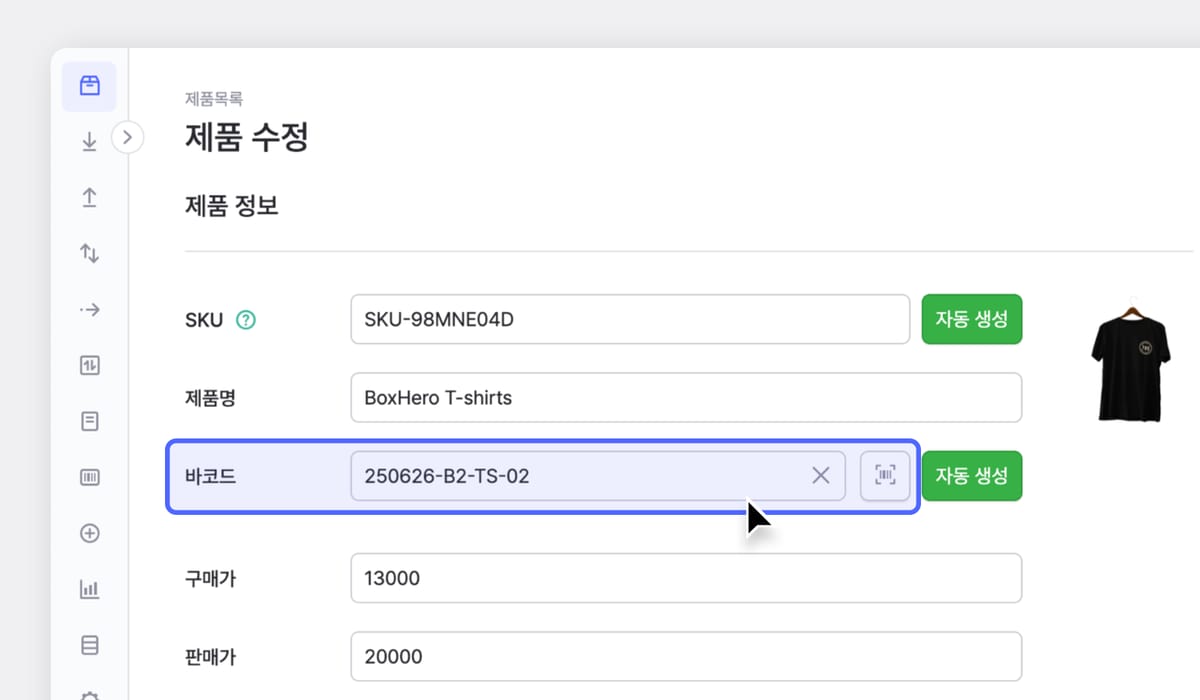Open the adjust stock up-down arrows icon
The image size is (1200, 700).
click(x=89, y=253)
